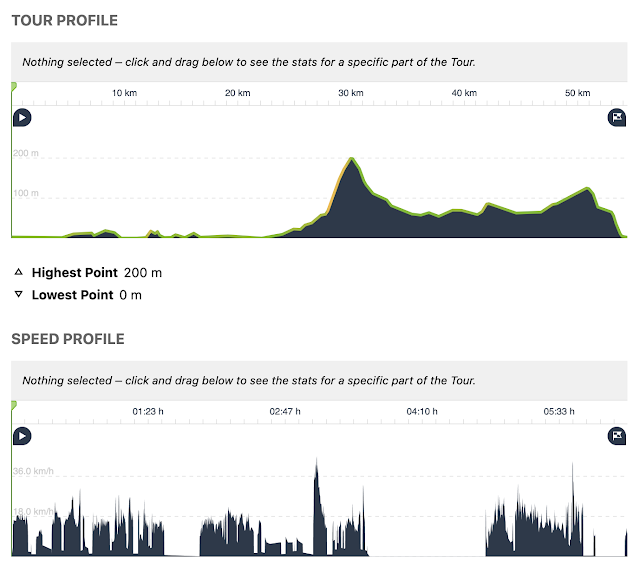Click the finish flag icon on the speed profile
The height and width of the screenshot is (572, 640).
point(617,436)
